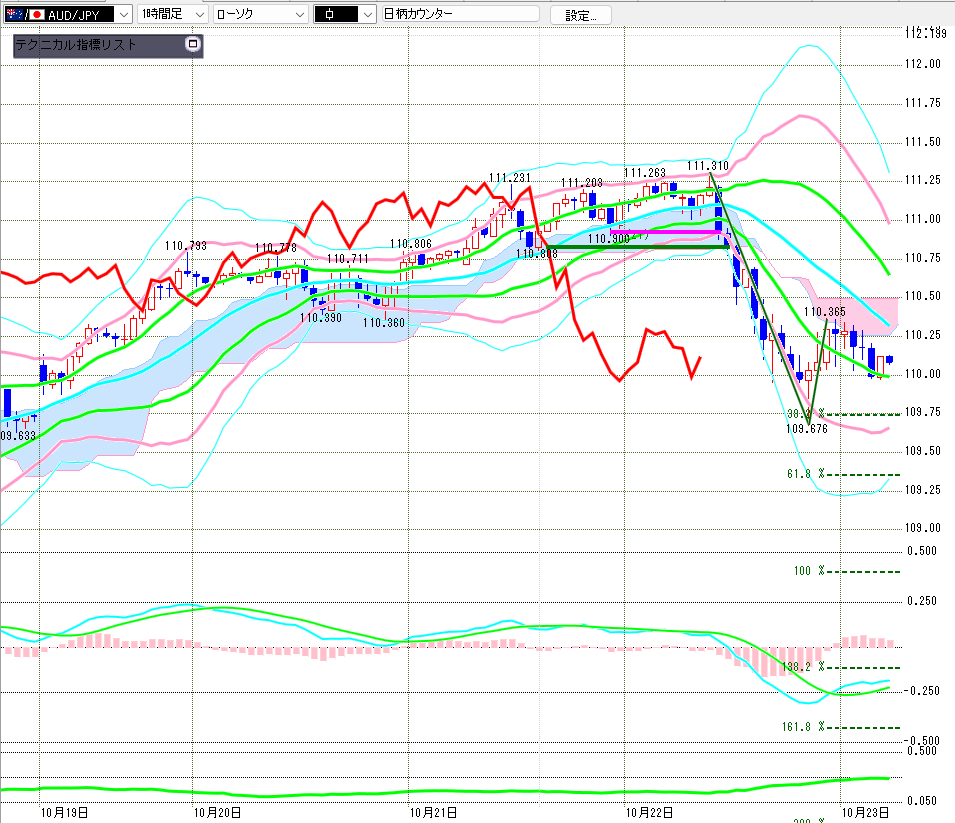The height and width of the screenshot is (823, 955).
Task: Click the 110.390 price label
Action: click(321, 317)
